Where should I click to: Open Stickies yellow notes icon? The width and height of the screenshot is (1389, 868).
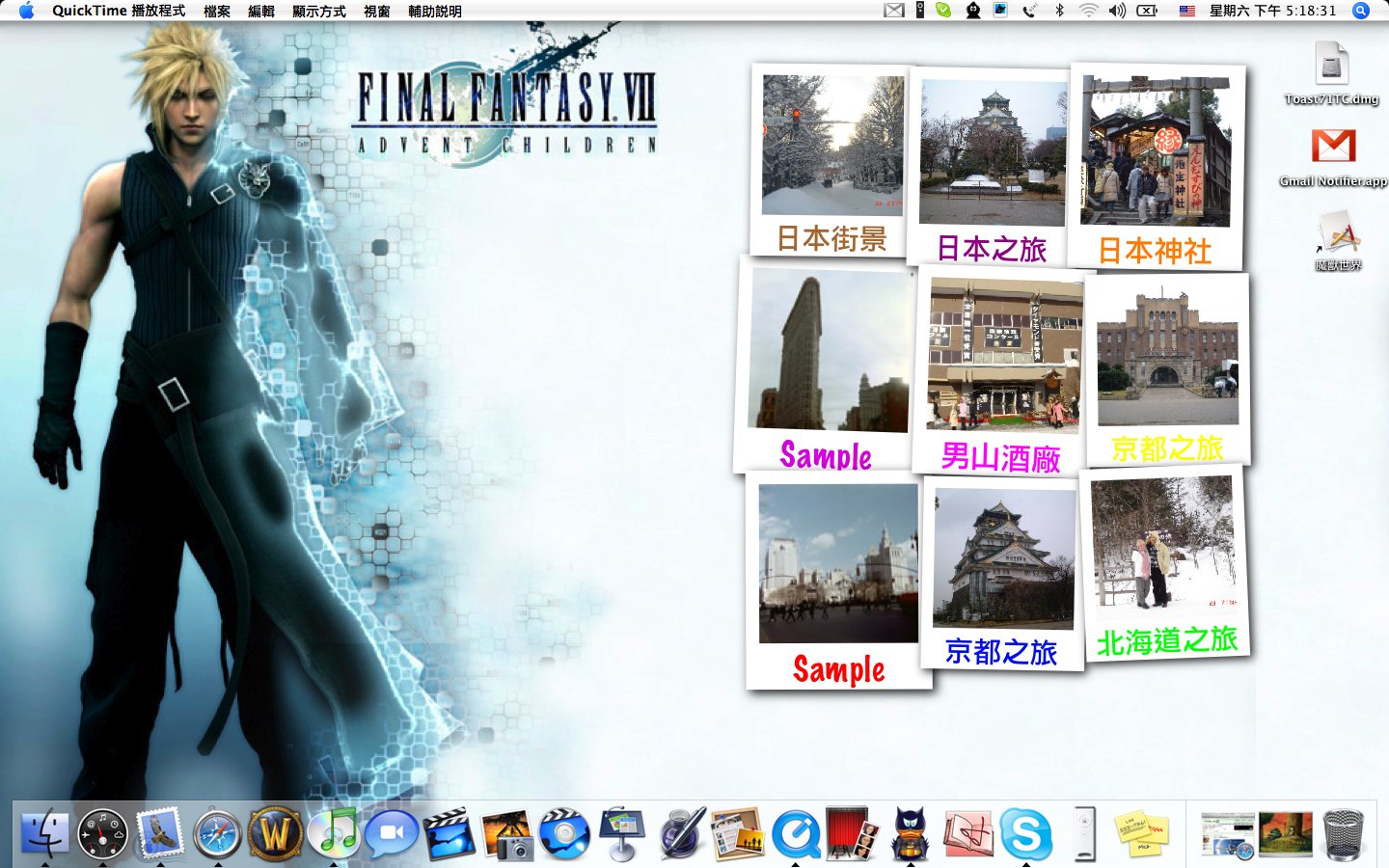click(x=1142, y=833)
